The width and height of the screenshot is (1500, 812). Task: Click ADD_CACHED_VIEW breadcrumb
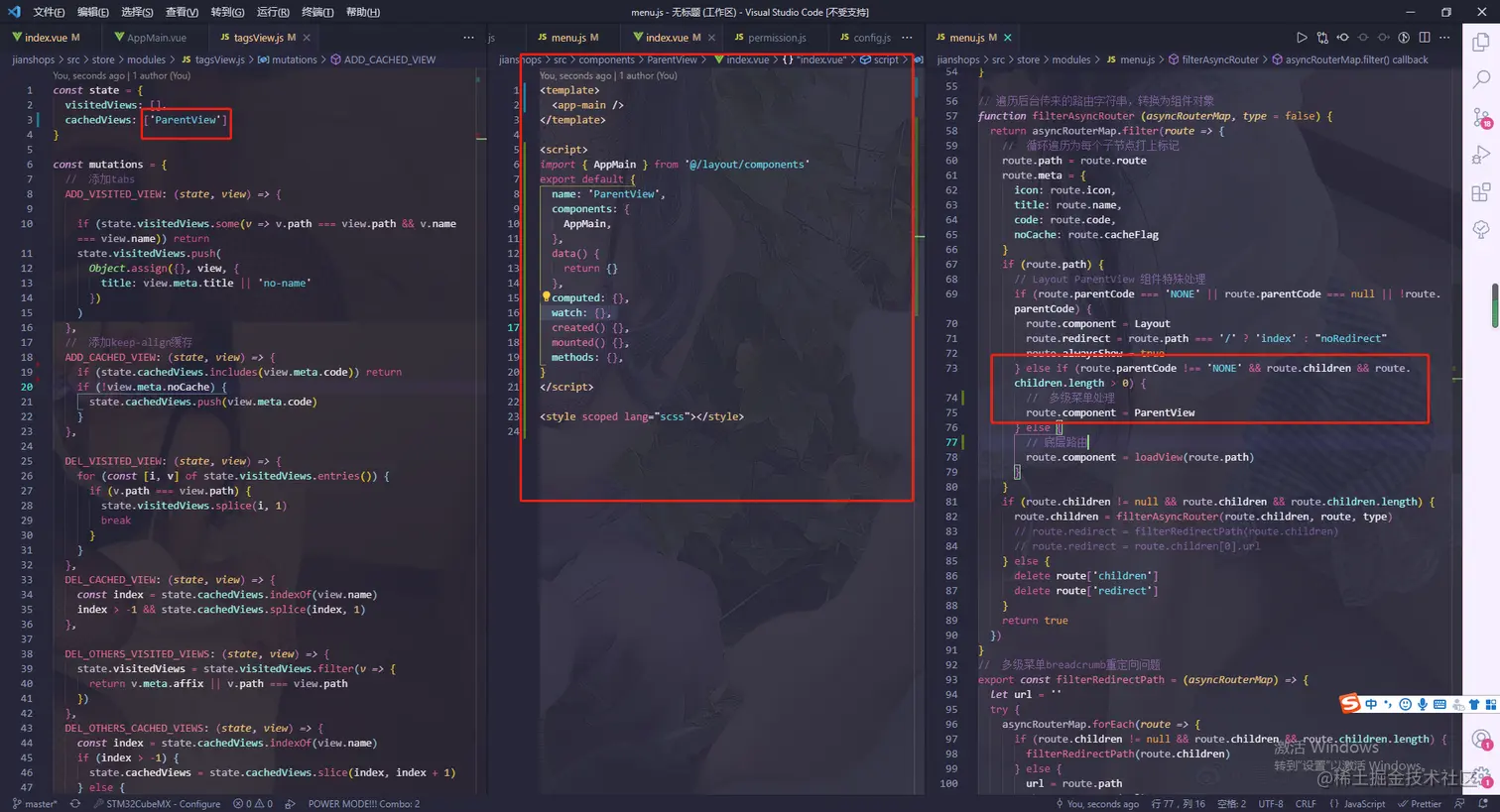pyautogui.click(x=382, y=59)
